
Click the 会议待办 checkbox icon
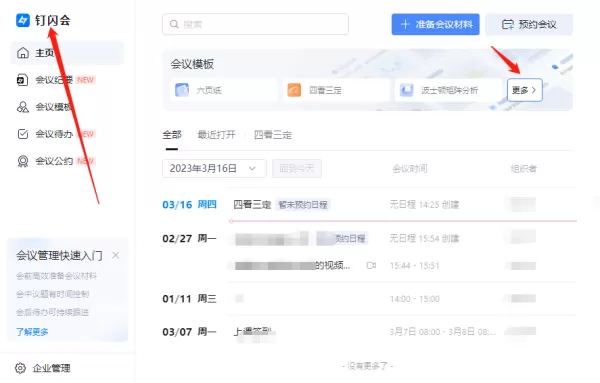23,134
